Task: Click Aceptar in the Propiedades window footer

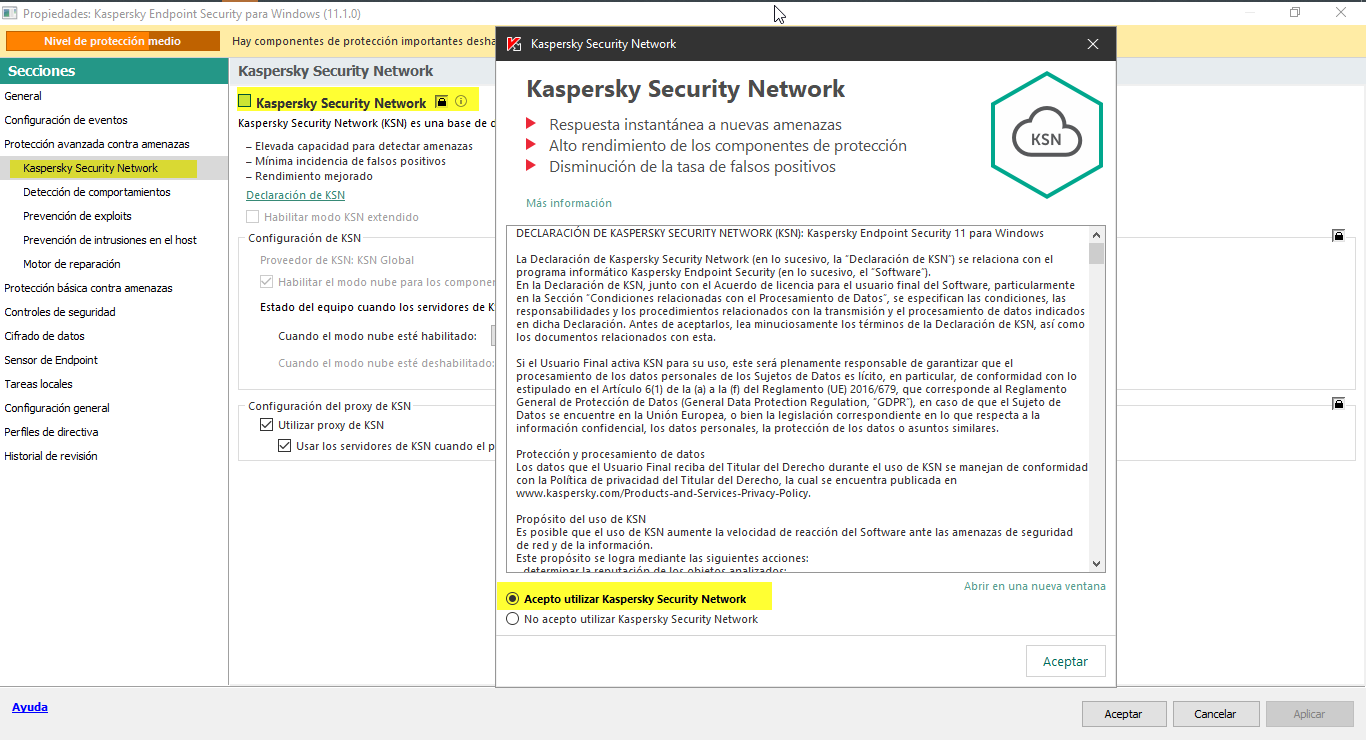Action: coord(1123,714)
